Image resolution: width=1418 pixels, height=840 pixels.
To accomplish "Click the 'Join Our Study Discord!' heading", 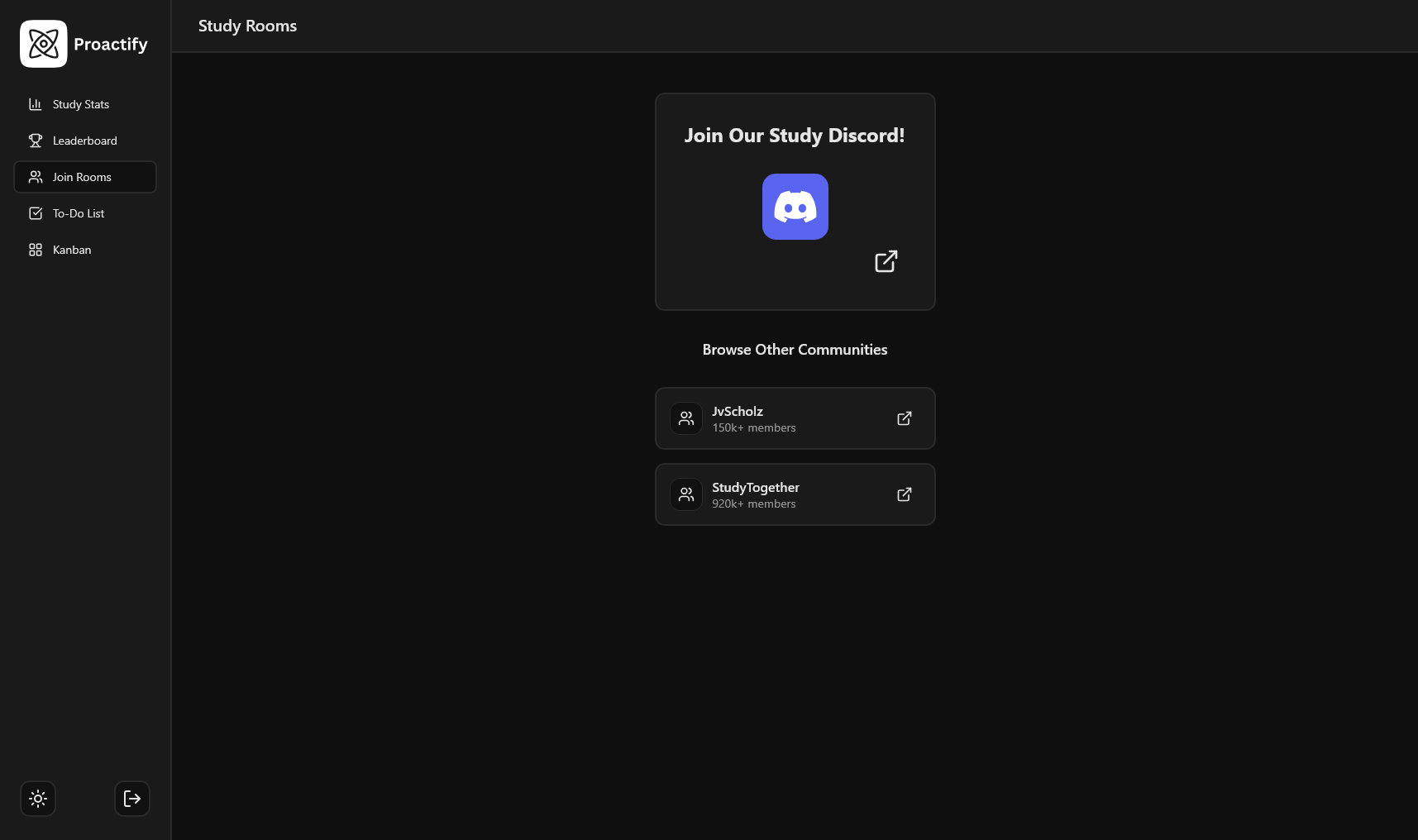I will pos(795,136).
